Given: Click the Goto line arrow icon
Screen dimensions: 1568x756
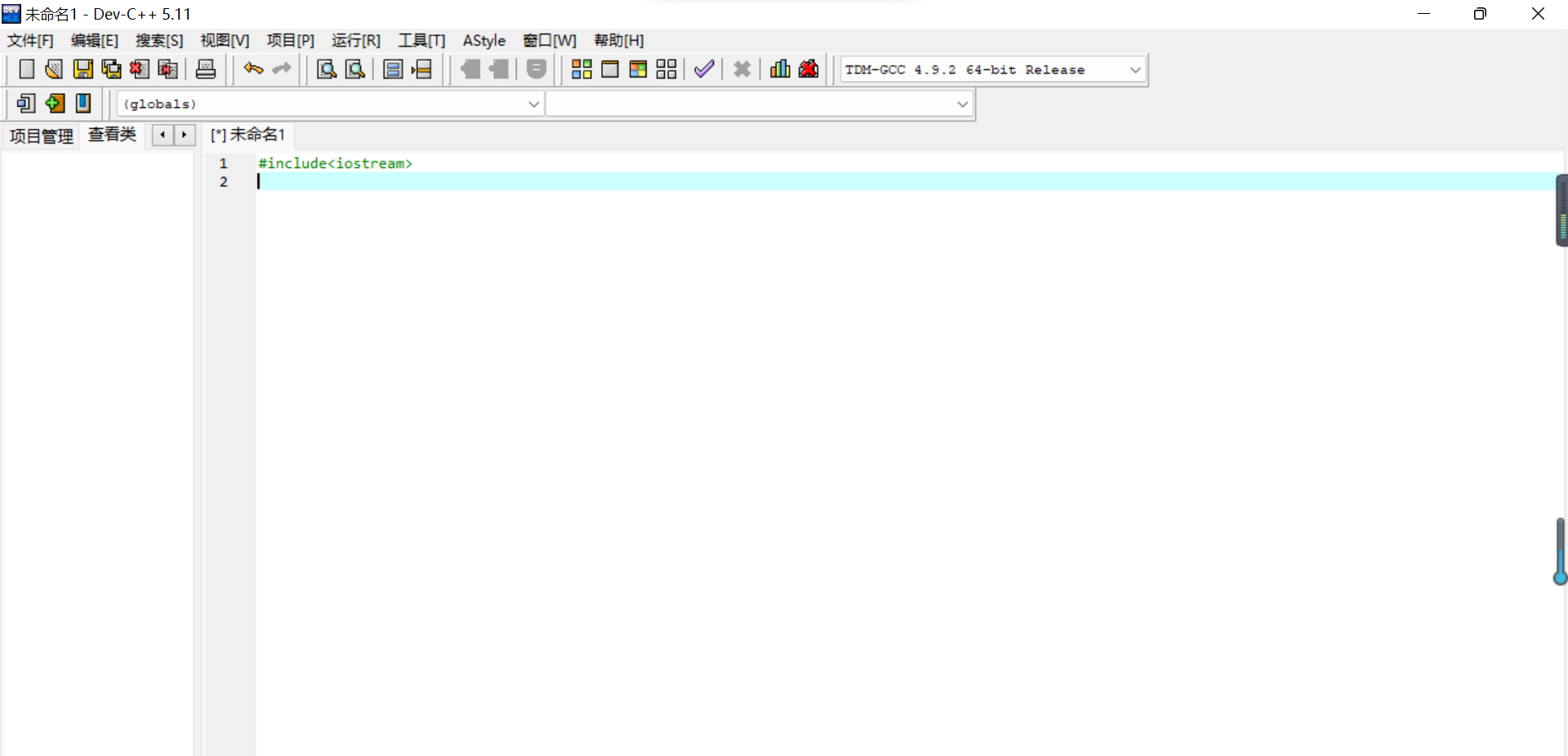Looking at the screenshot, I should [x=421, y=69].
